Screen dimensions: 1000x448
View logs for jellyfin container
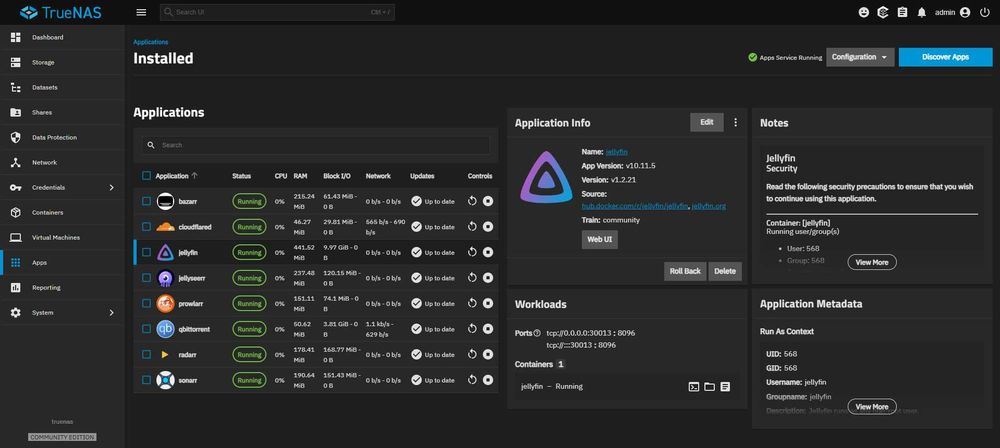tap(725, 387)
